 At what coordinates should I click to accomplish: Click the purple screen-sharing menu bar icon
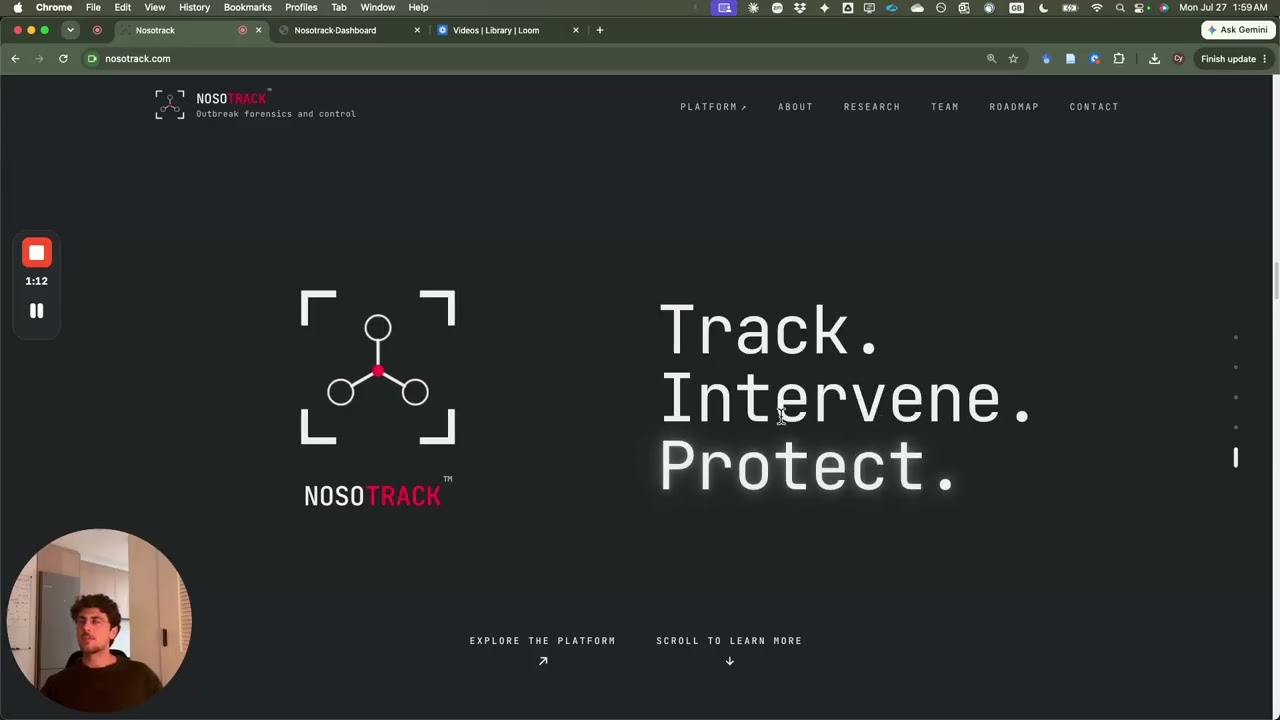click(724, 7)
